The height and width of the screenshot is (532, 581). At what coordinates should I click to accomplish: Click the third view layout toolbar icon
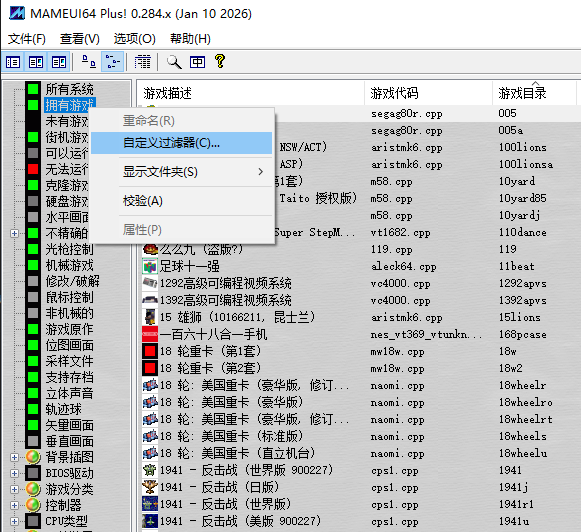(x=59, y=62)
